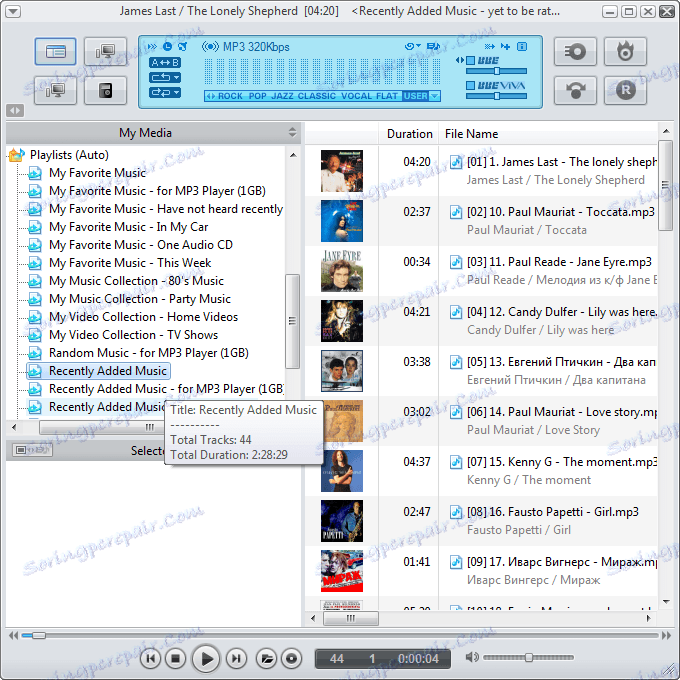Open the shuffle mode dropdown

click(x=165, y=92)
